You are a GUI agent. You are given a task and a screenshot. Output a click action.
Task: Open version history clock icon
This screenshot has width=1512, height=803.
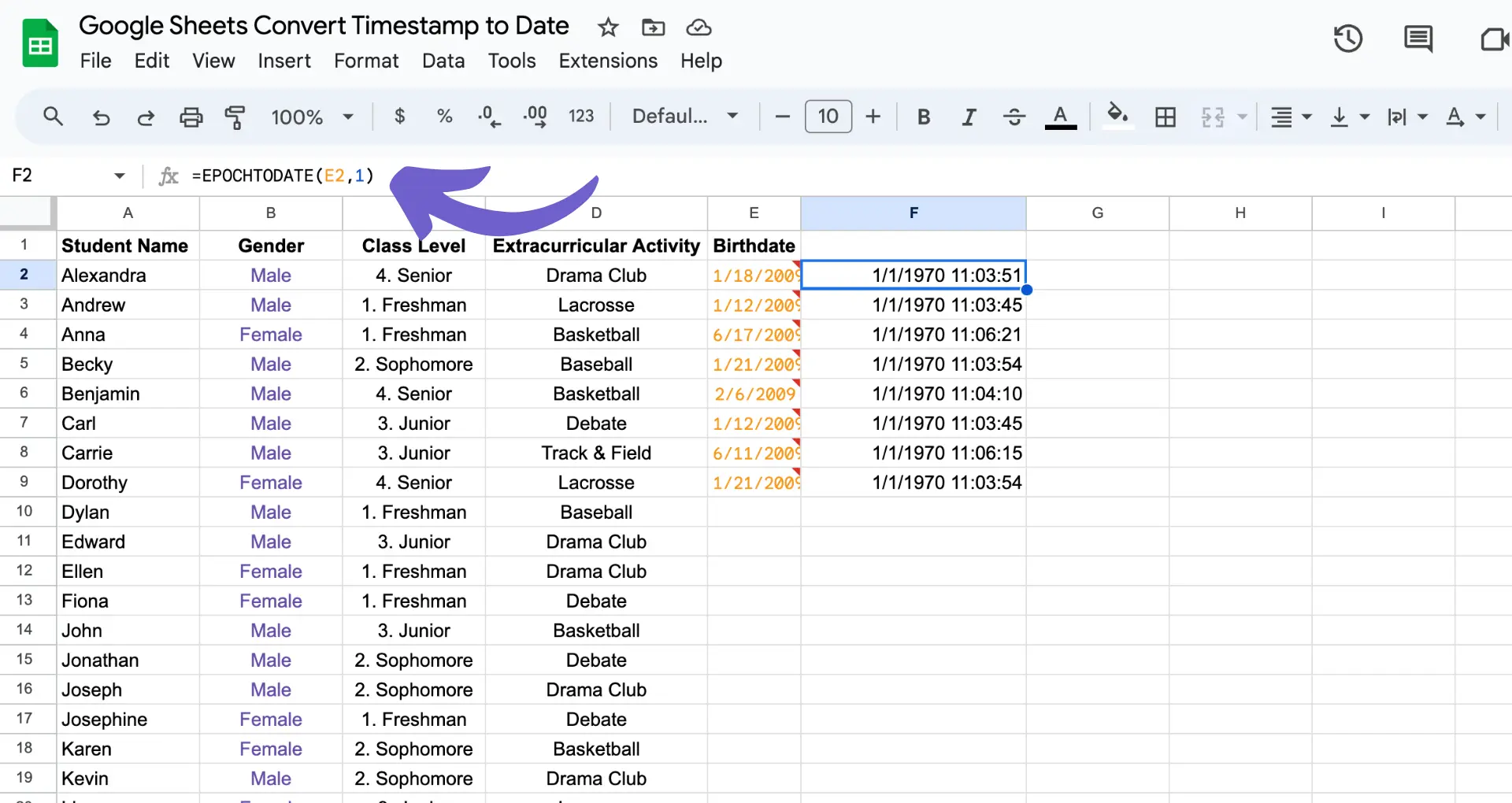pyautogui.click(x=1348, y=39)
